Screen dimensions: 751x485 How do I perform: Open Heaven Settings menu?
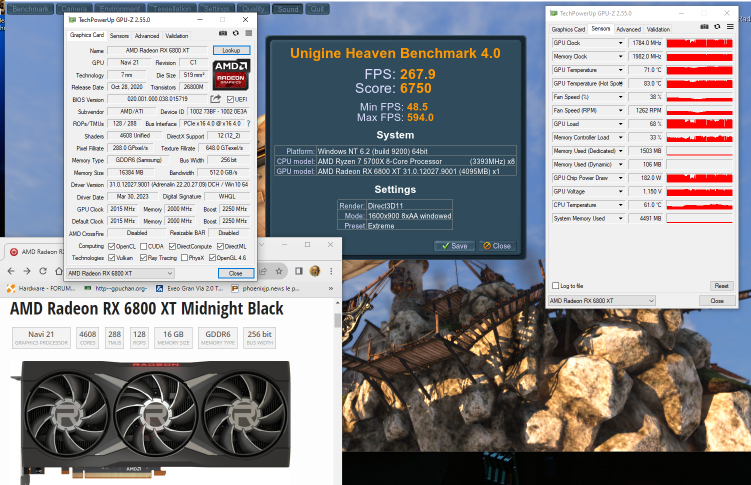coord(216,9)
